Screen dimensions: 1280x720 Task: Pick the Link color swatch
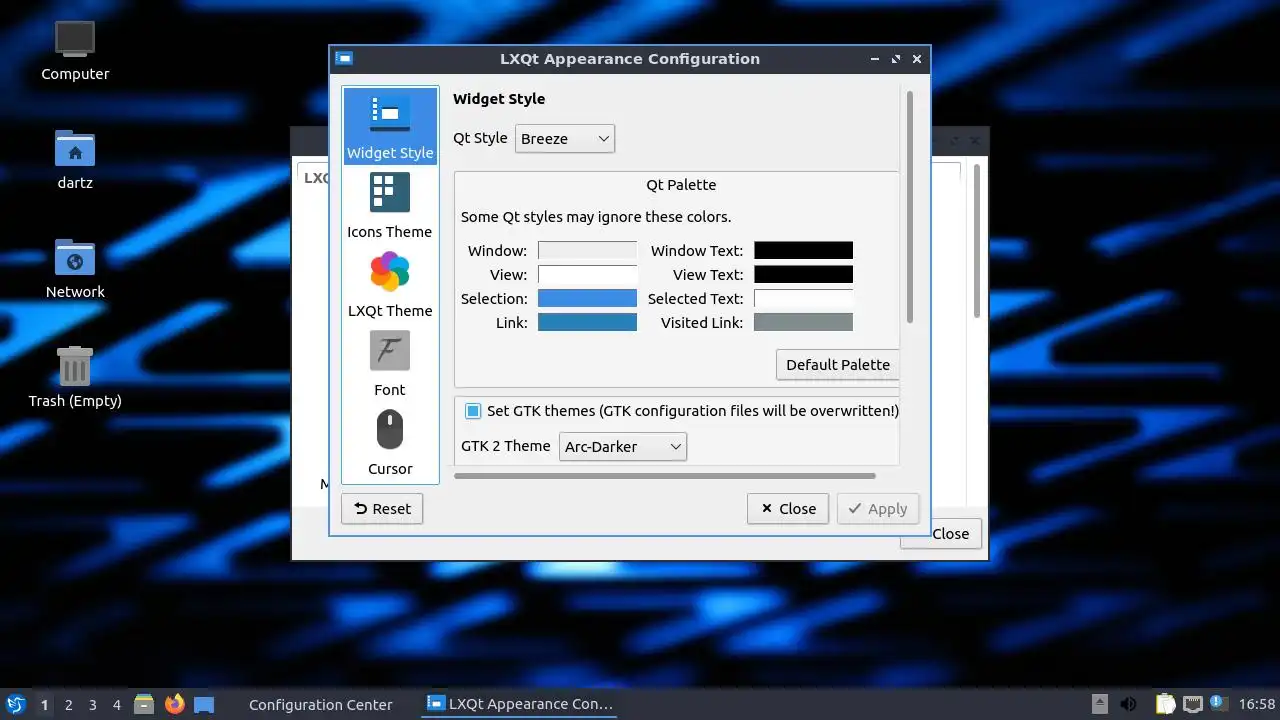587,323
